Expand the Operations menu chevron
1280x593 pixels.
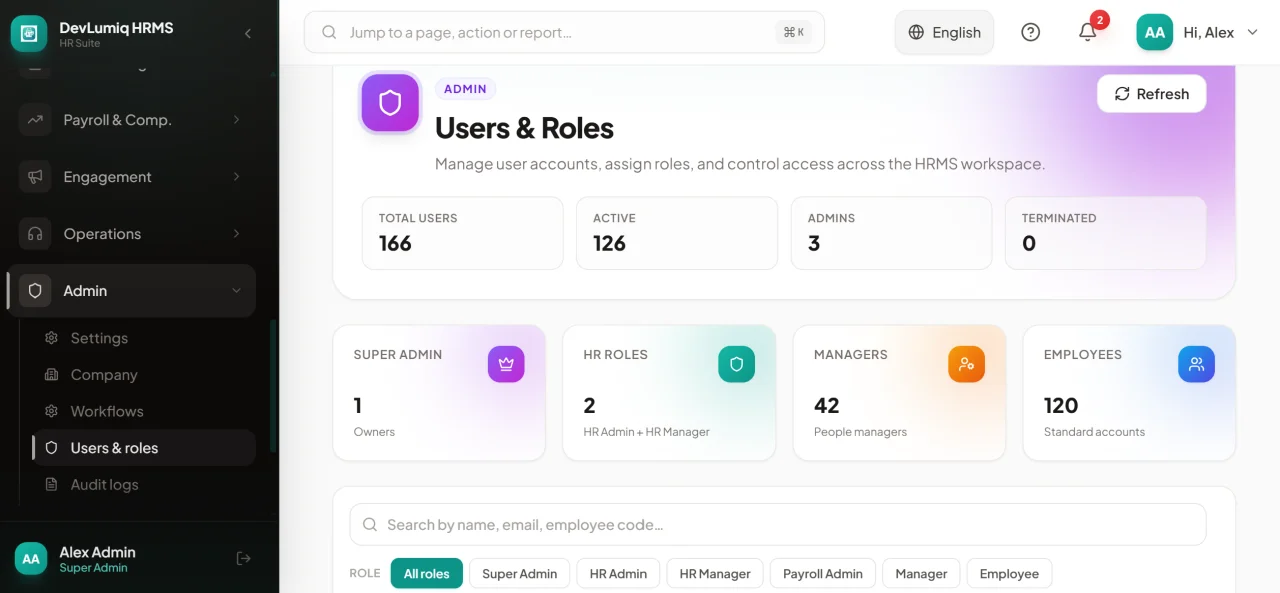click(x=237, y=234)
